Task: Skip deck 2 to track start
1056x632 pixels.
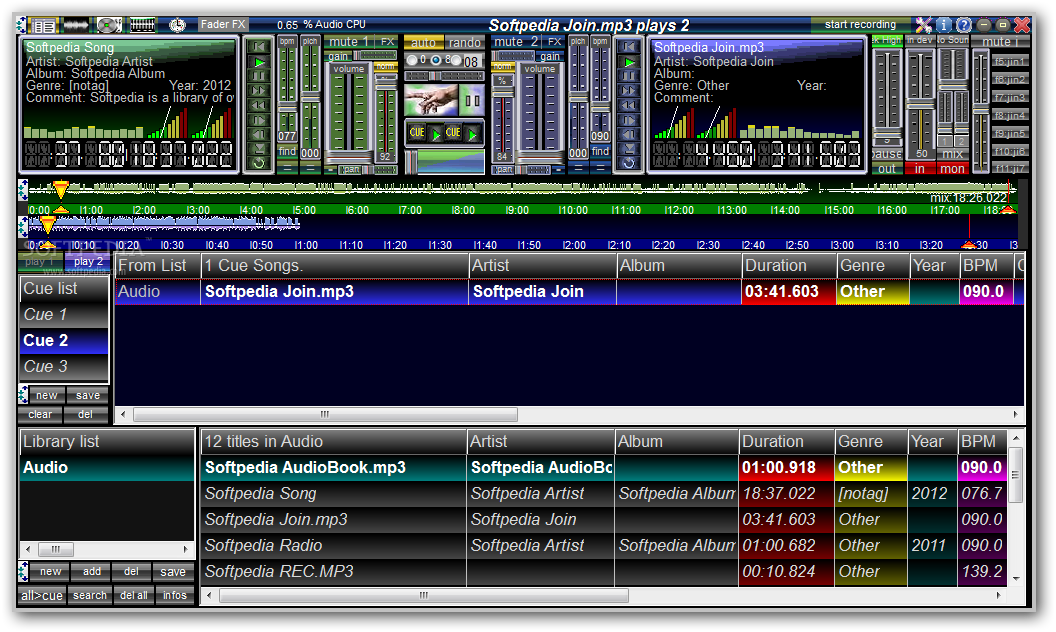Action: (x=628, y=46)
